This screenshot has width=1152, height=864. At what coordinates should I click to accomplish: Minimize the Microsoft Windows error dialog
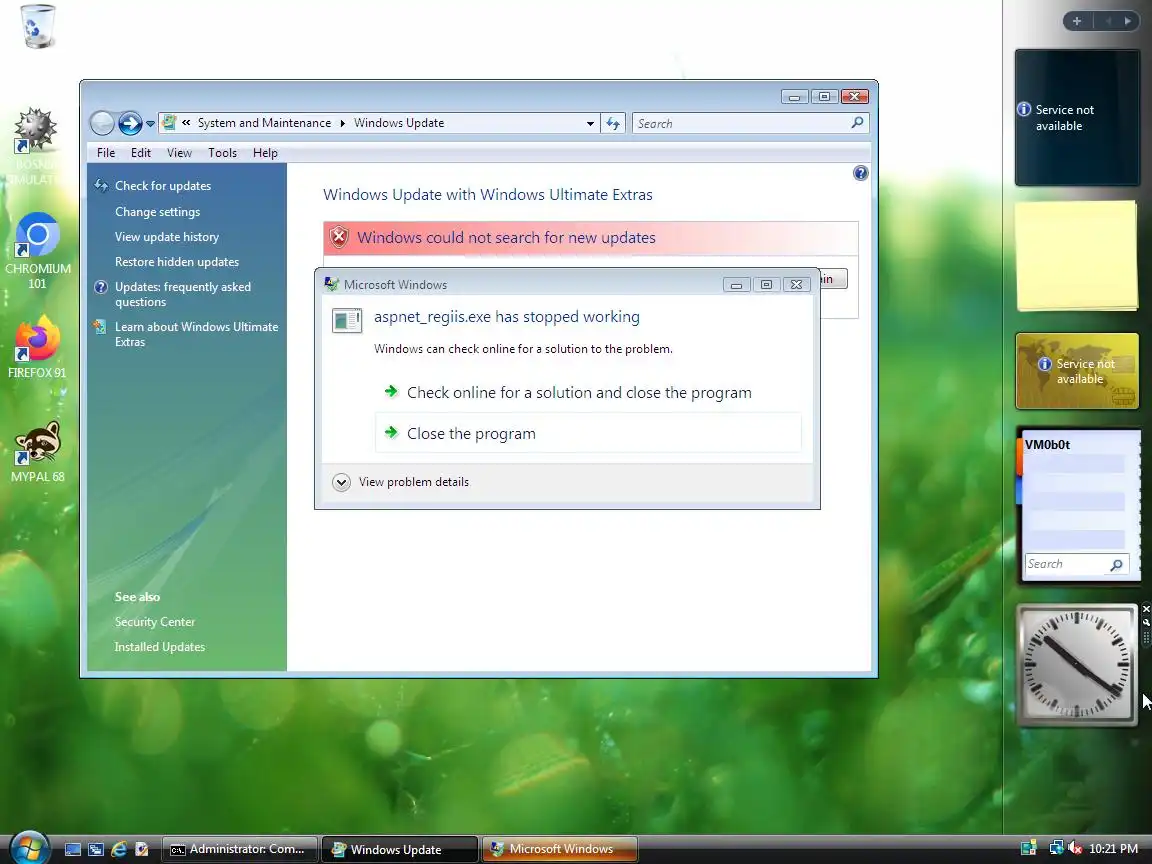[x=736, y=284]
